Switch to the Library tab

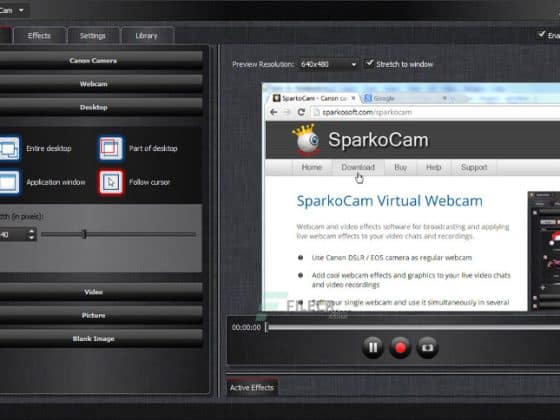pos(146,35)
